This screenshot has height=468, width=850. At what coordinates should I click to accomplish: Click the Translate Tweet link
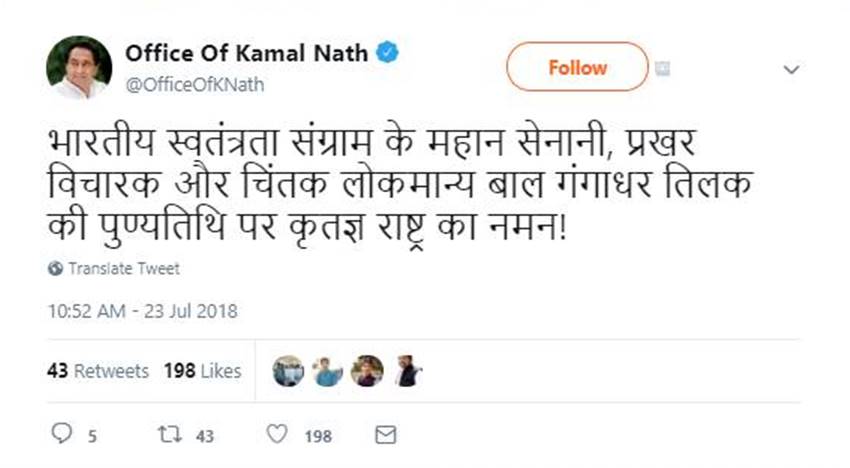[124, 269]
